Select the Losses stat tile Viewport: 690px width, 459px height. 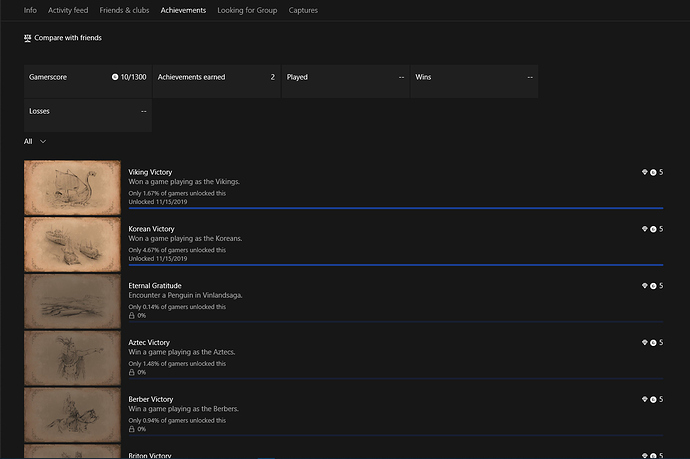tap(88, 115)
